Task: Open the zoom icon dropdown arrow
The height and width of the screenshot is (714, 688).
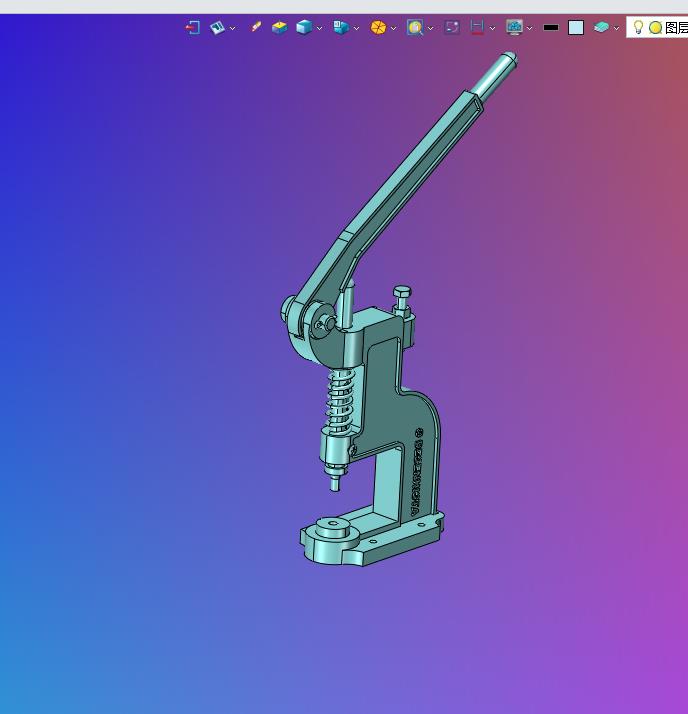Action: point(430,28)
